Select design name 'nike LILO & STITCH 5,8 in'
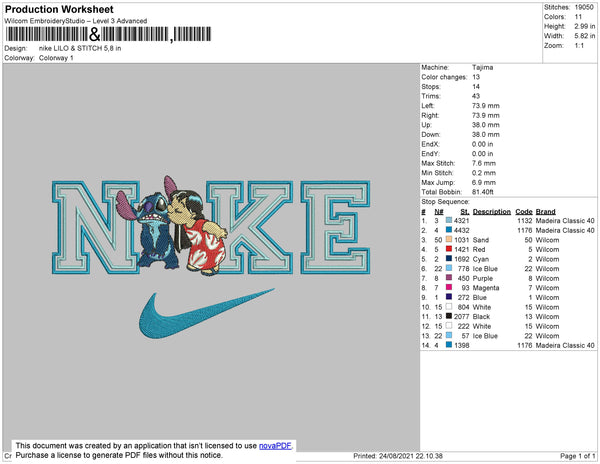 coord(80,48)
